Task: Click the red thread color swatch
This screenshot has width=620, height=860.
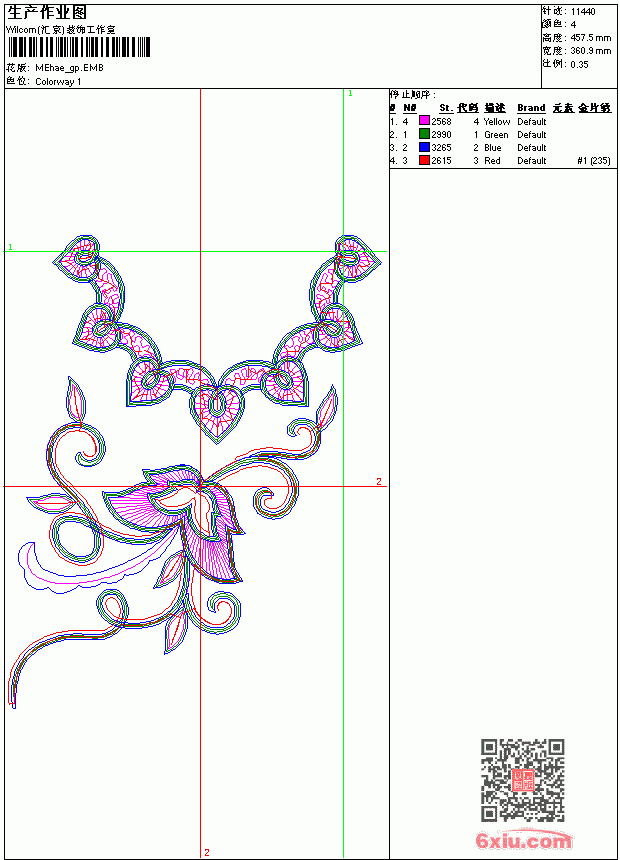Action: click(x=424, y=160)
